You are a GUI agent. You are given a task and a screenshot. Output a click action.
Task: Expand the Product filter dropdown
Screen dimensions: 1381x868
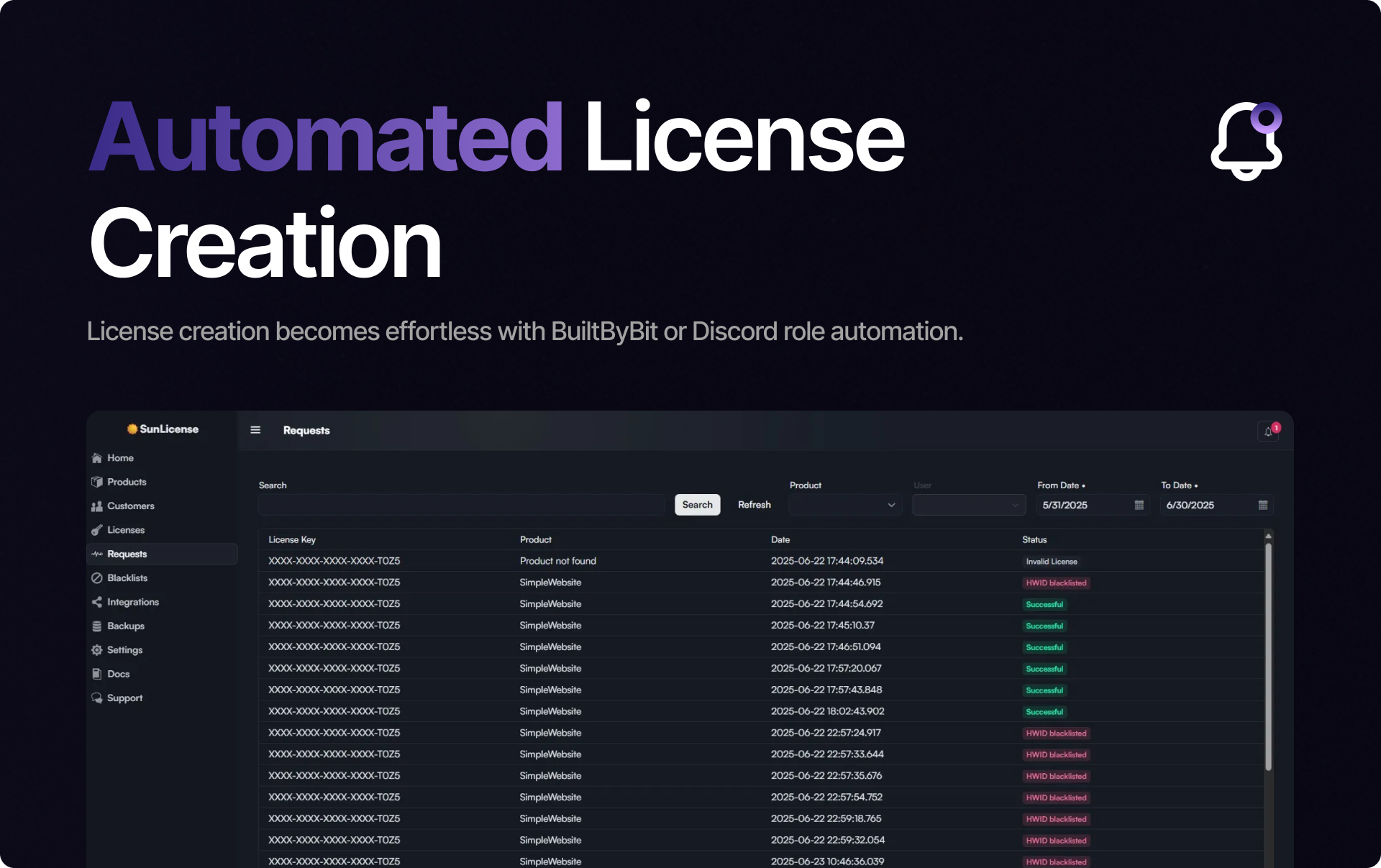pos(845,505)
